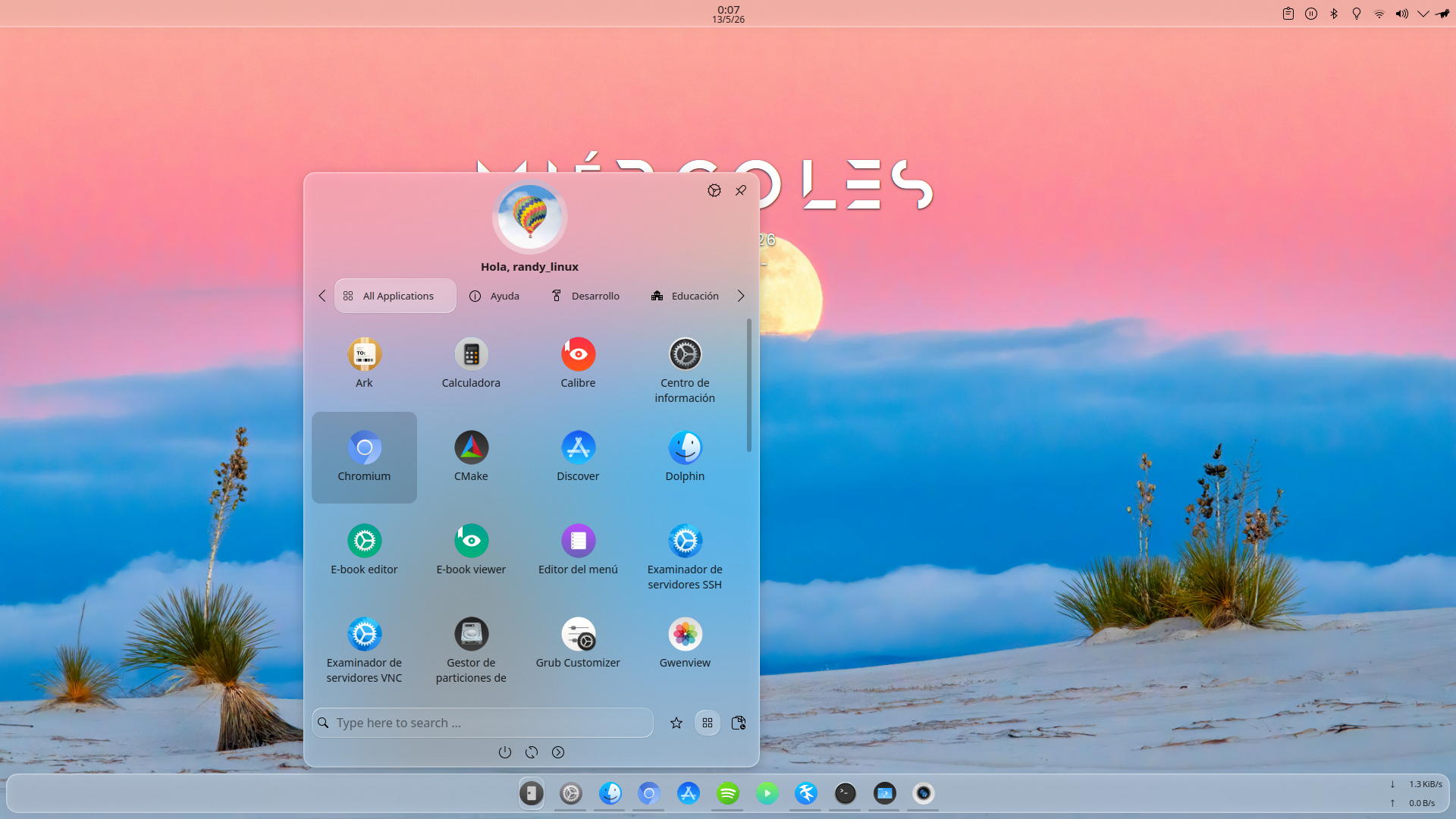The height and width of the screenshot is (819, 1456).
Task: Expand more session options arrow
Action: coord(558,752)
